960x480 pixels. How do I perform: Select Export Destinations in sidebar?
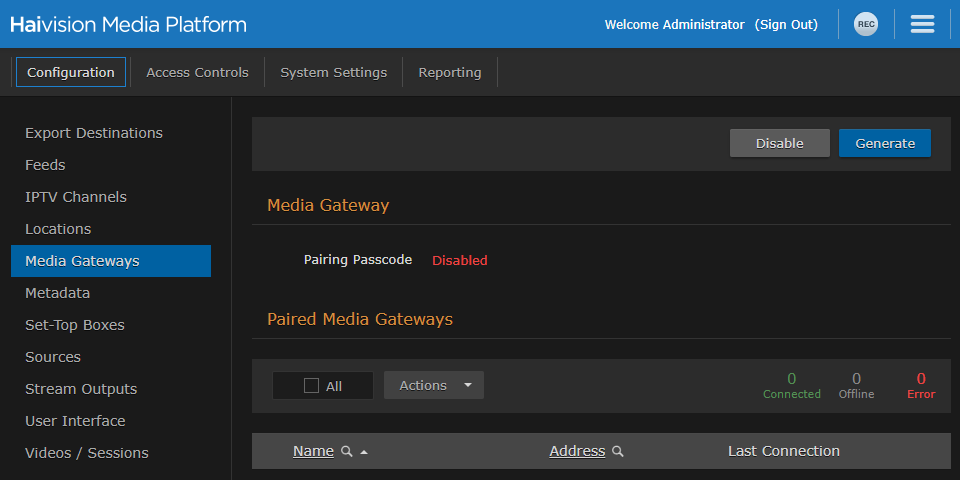pyautogui.click(x=94, y=133)
